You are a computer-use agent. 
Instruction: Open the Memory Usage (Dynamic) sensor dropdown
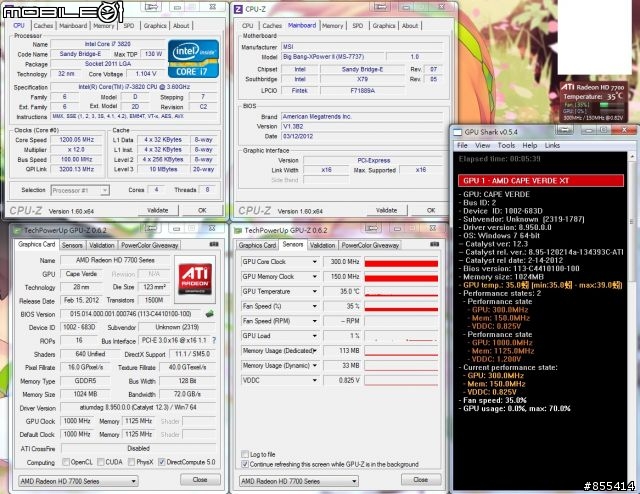[x=315, y=365]
